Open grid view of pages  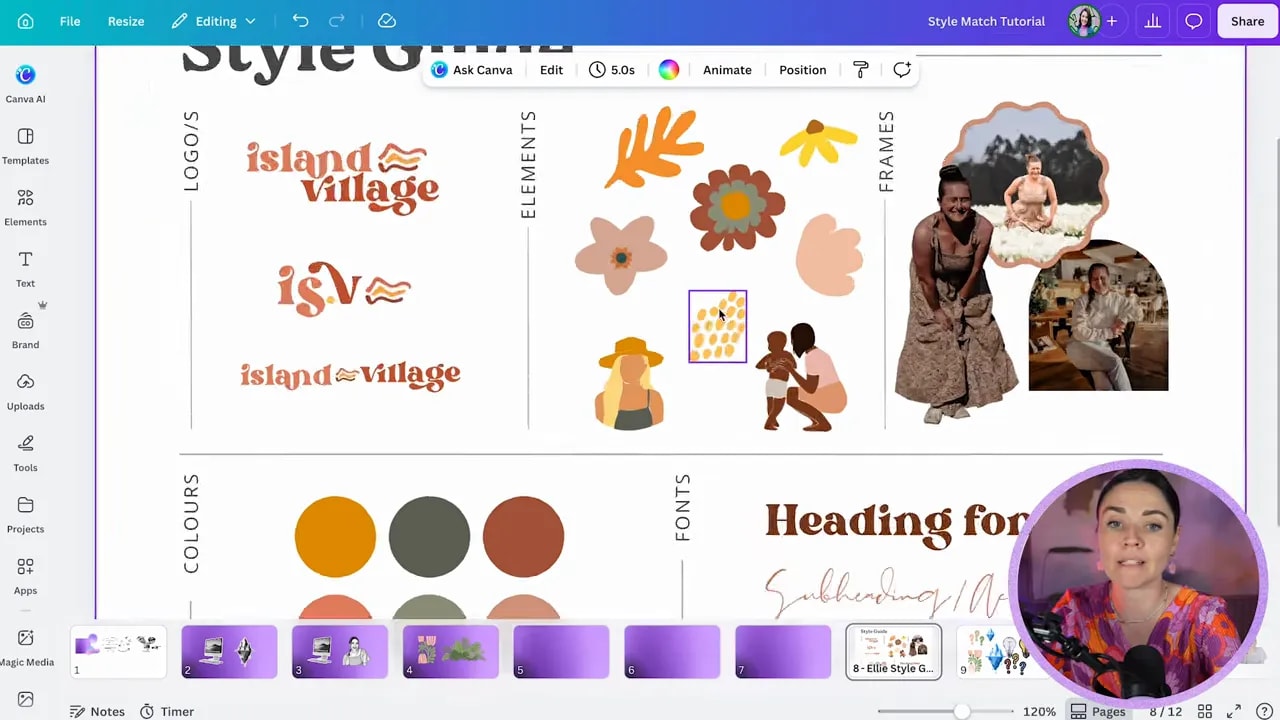coord(1205,711)
